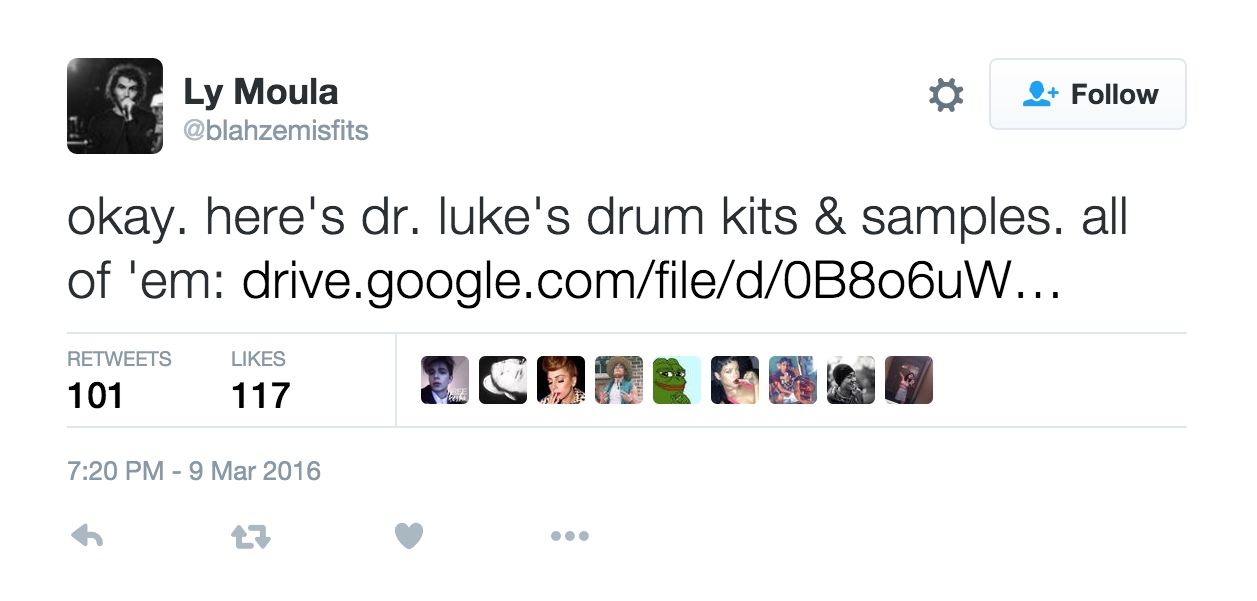Click the Ly Moula display name
1257x601 pixels.
(x=260, y=92)
